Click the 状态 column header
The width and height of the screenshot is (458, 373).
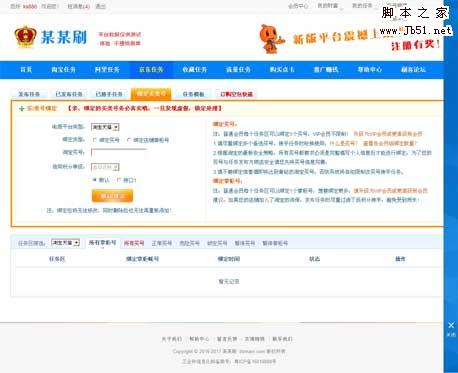(x=314, y=259)
